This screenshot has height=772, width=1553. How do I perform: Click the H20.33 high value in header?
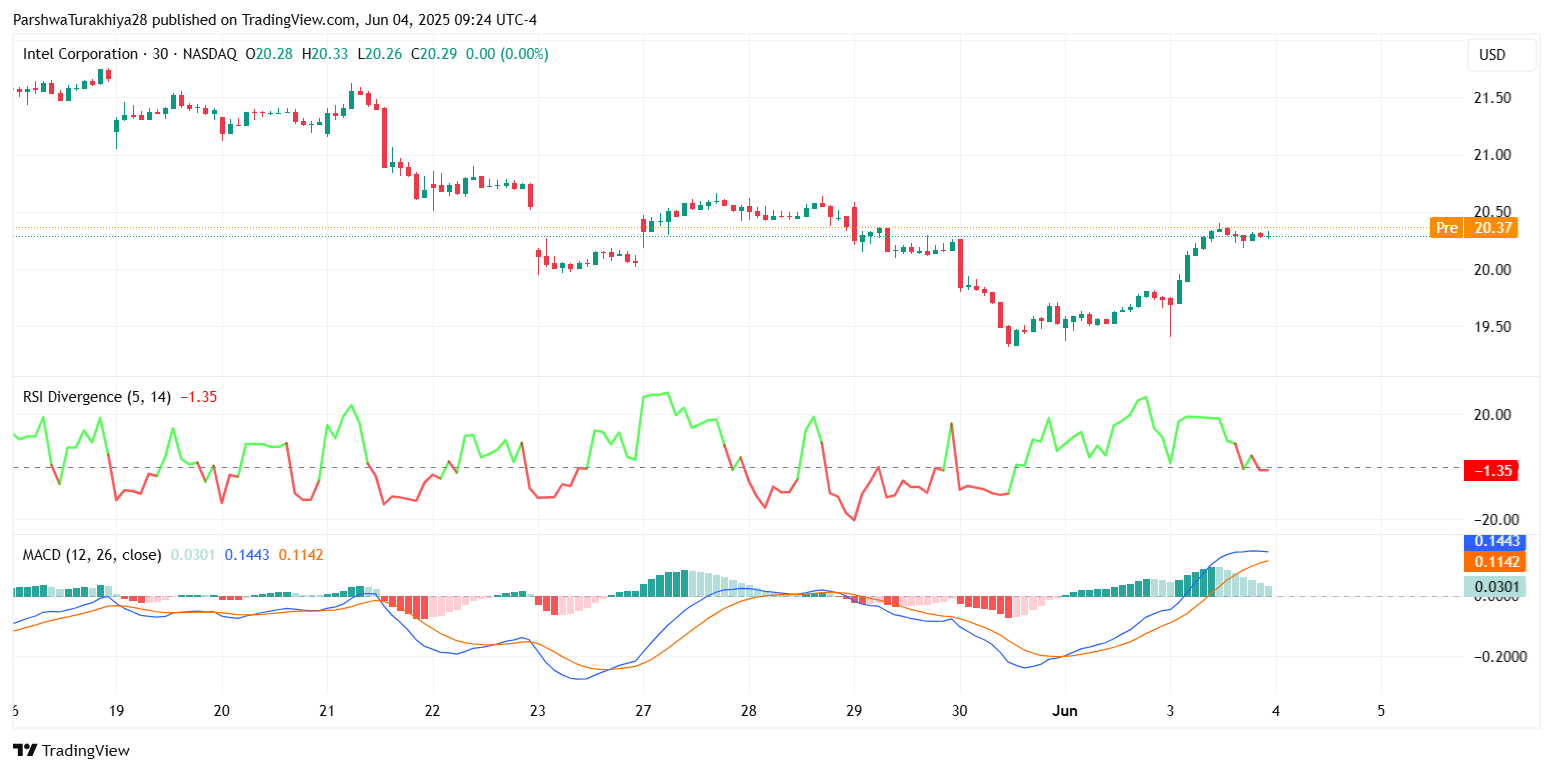pos(326,54)
